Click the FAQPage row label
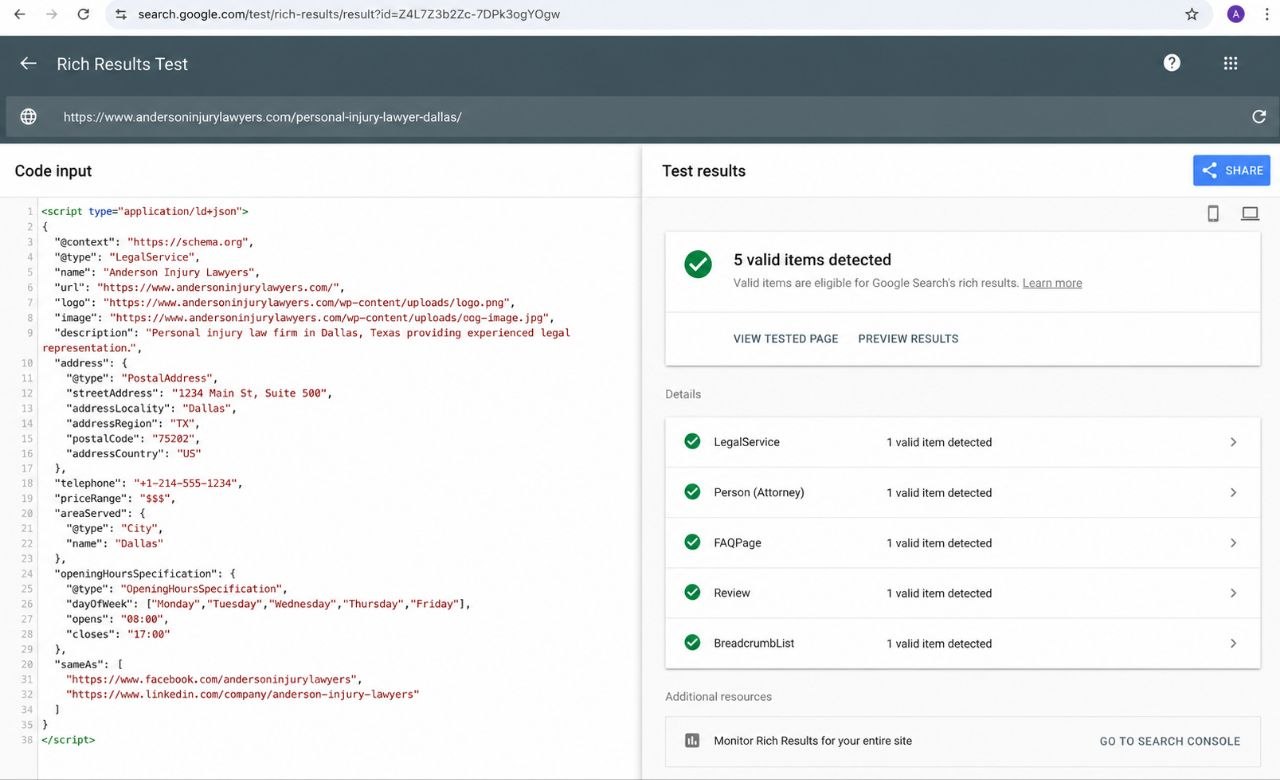1280x780 pixels. (737, 543)
